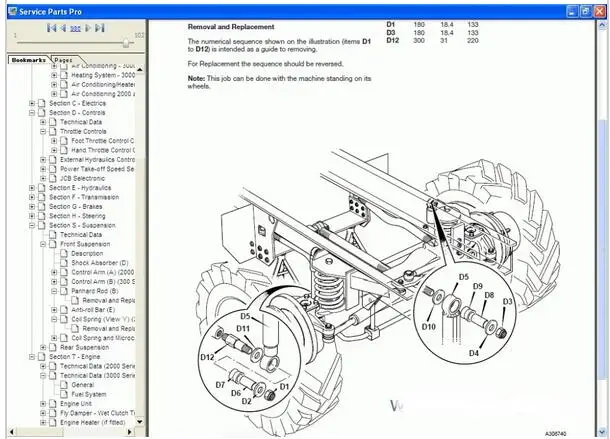
Task: Click page icon beside General bookmark
Action: 64,385
